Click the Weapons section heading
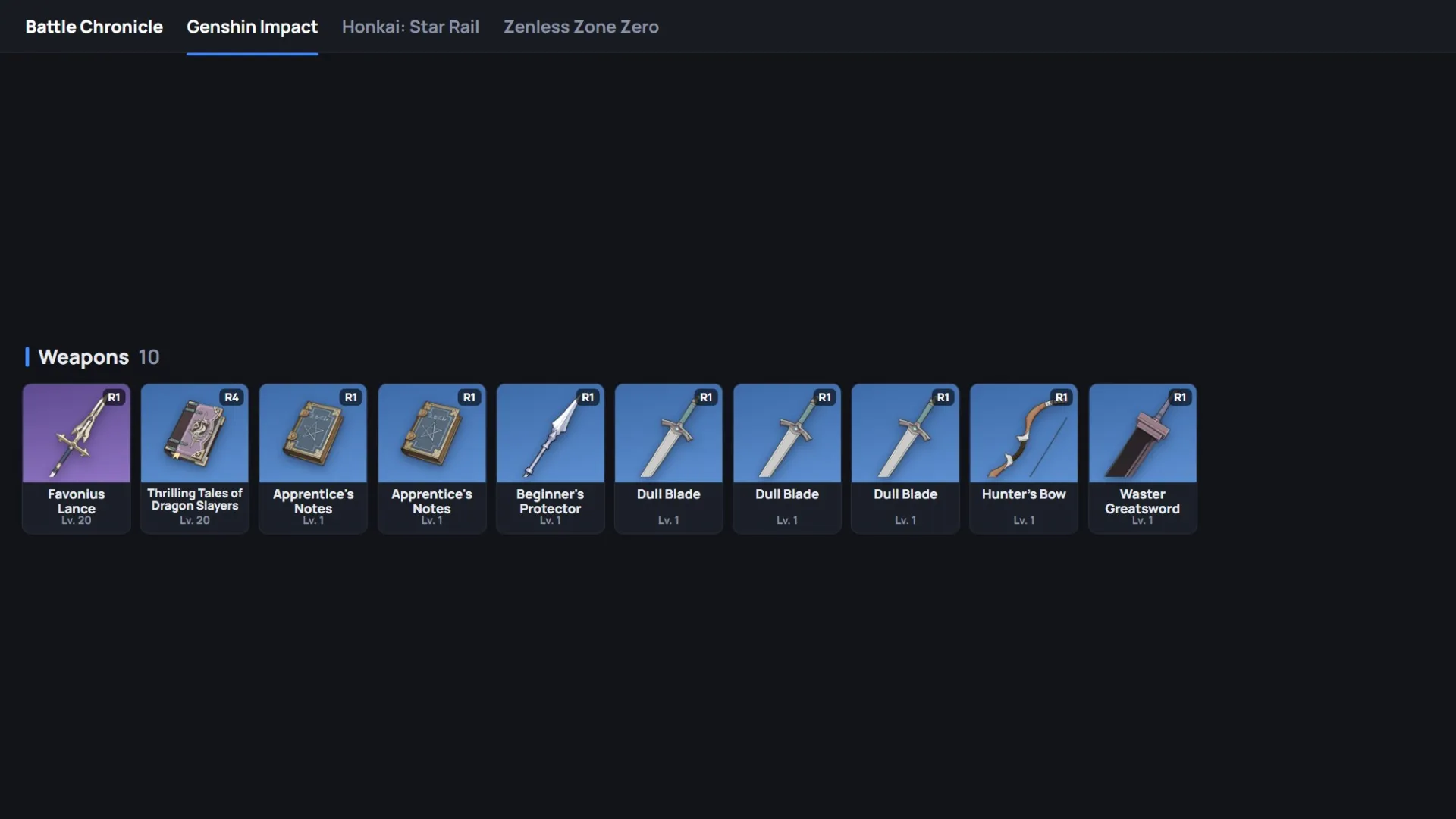 (83, 357)
